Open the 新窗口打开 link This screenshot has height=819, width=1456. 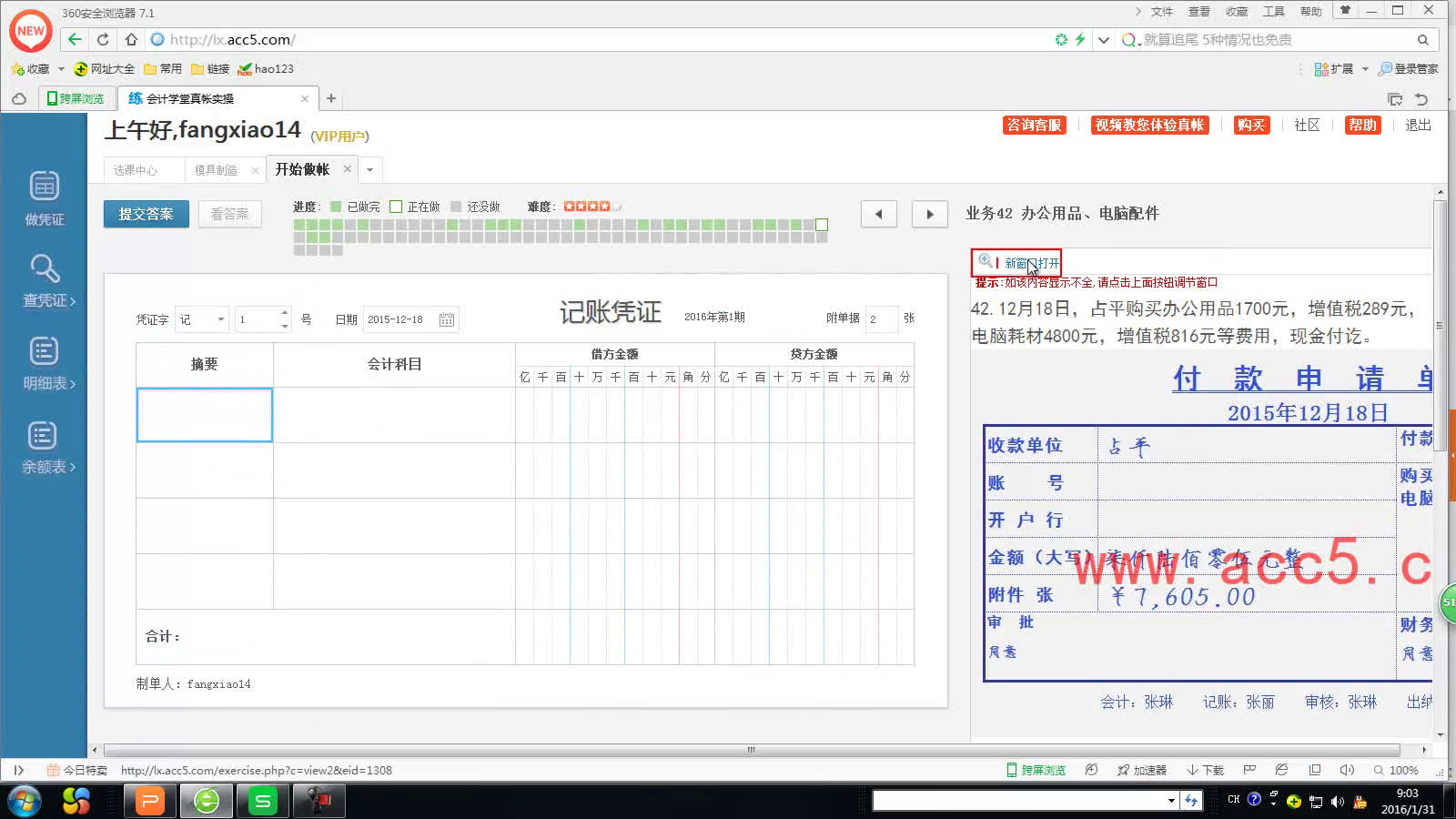1030,263
